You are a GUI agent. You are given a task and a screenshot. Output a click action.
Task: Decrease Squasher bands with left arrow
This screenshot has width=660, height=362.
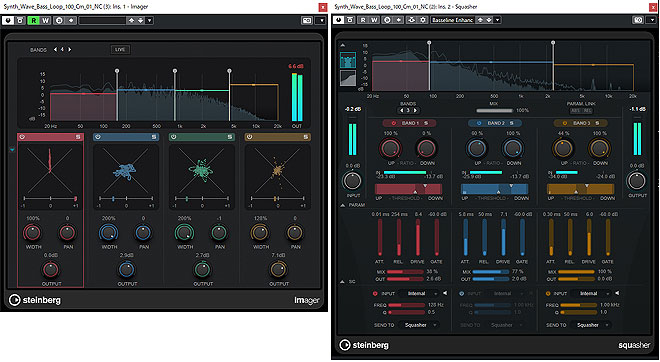(x=402, y=110)
